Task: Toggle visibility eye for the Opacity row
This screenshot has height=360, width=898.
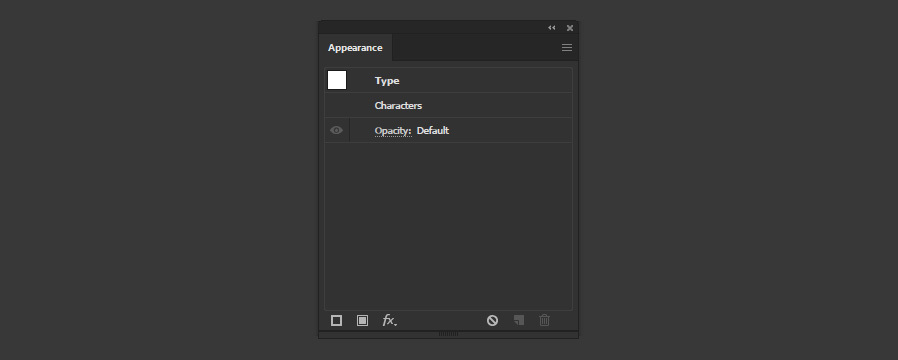Action: coord(337,130)
